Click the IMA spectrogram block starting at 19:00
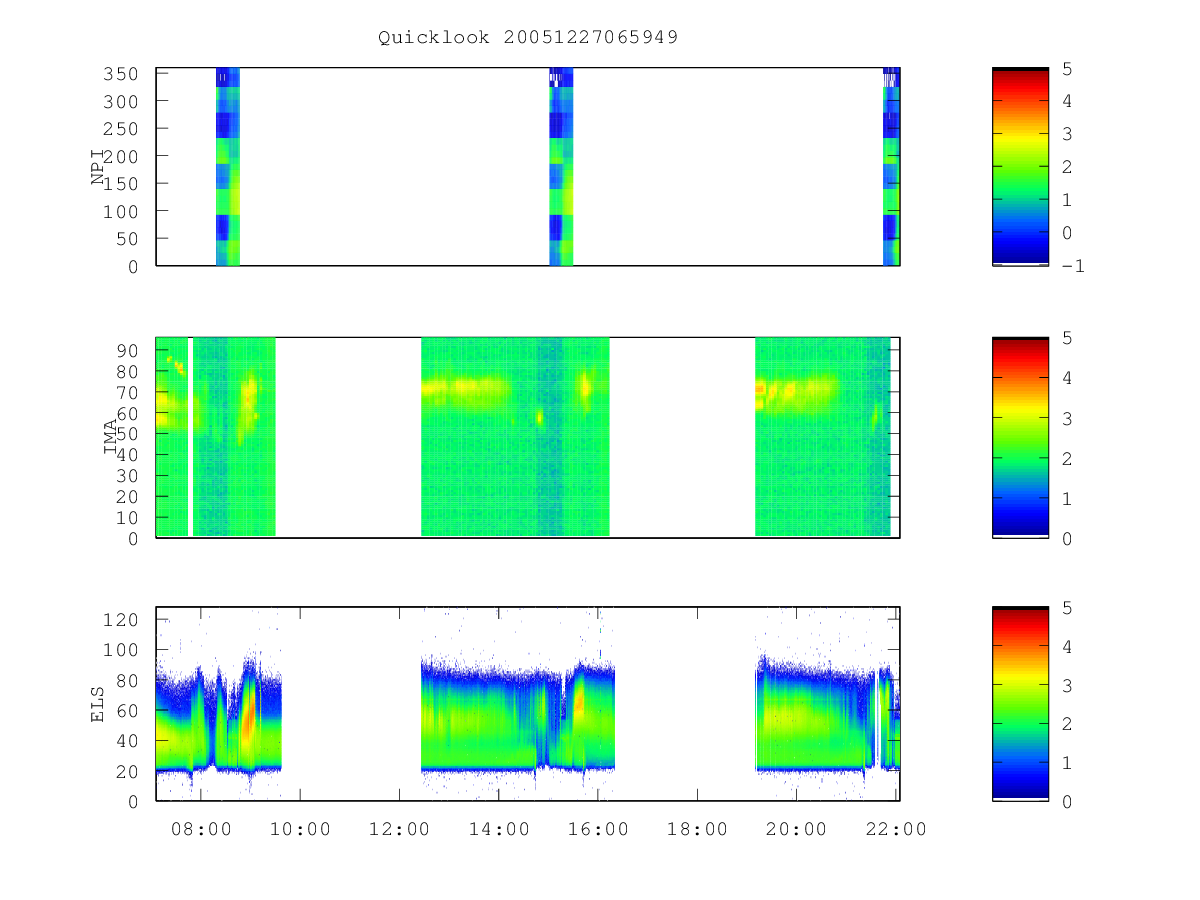 (822, 437)
